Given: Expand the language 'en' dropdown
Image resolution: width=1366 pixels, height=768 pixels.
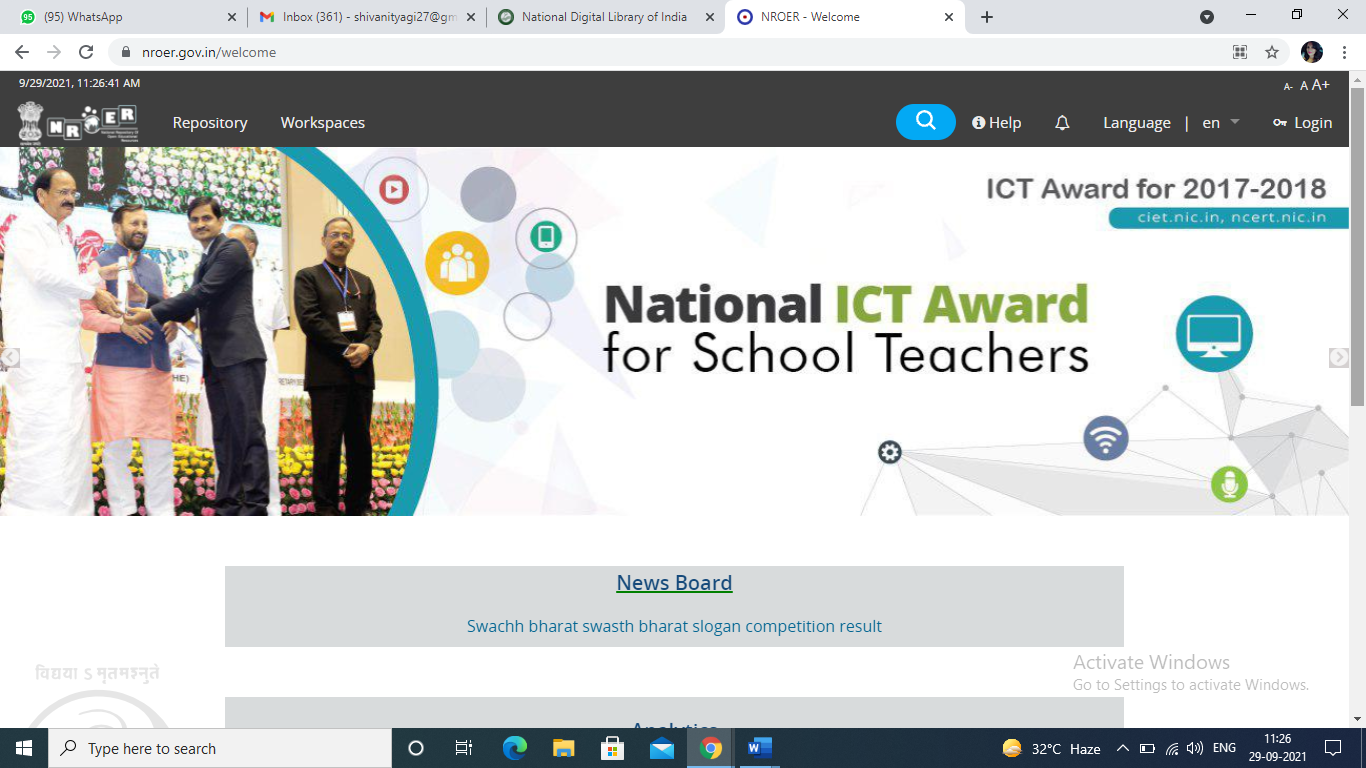Looking at the screenshot, I should (1220, 122).
